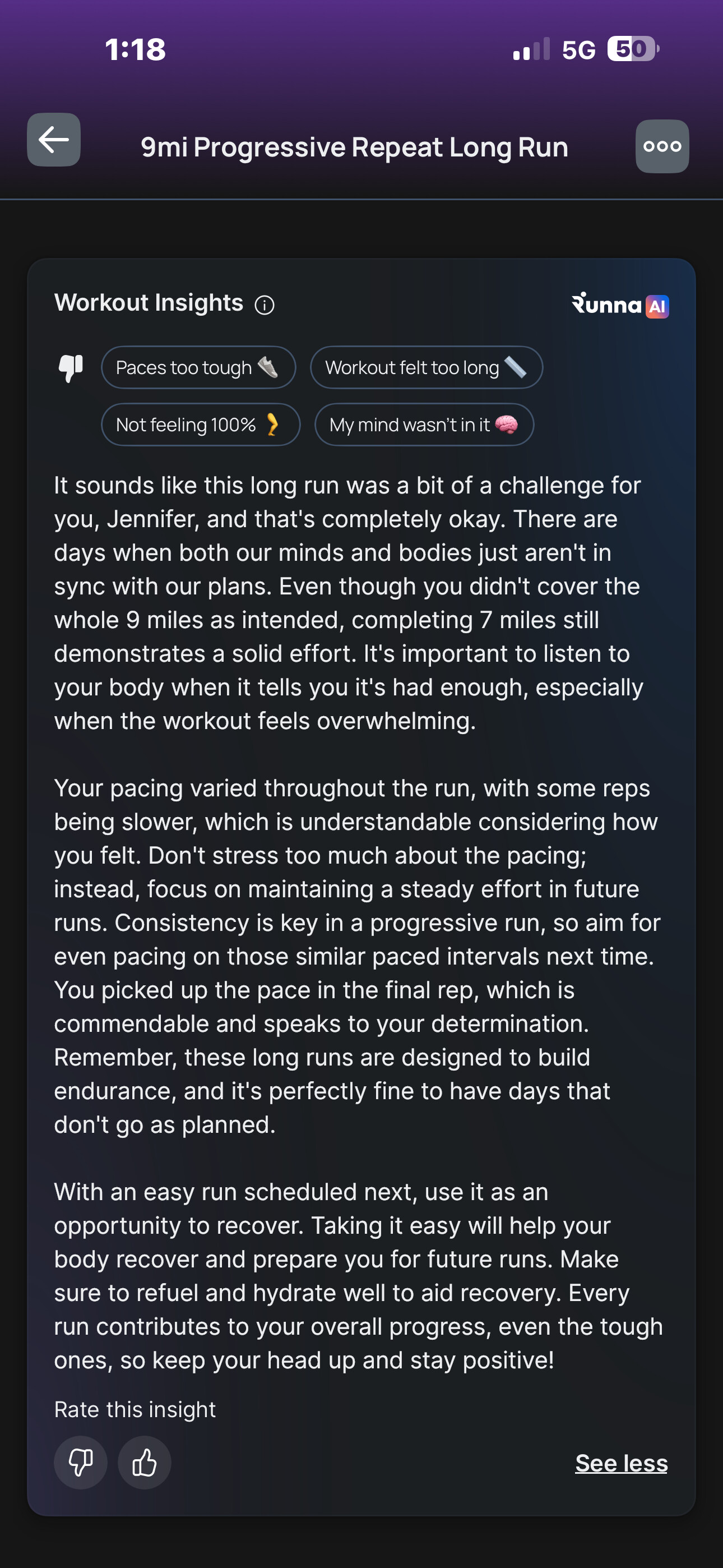The width and height of the screenshot is (723, 1568).
Task: Tap the Workout Insights info icon
Action: 264,305
